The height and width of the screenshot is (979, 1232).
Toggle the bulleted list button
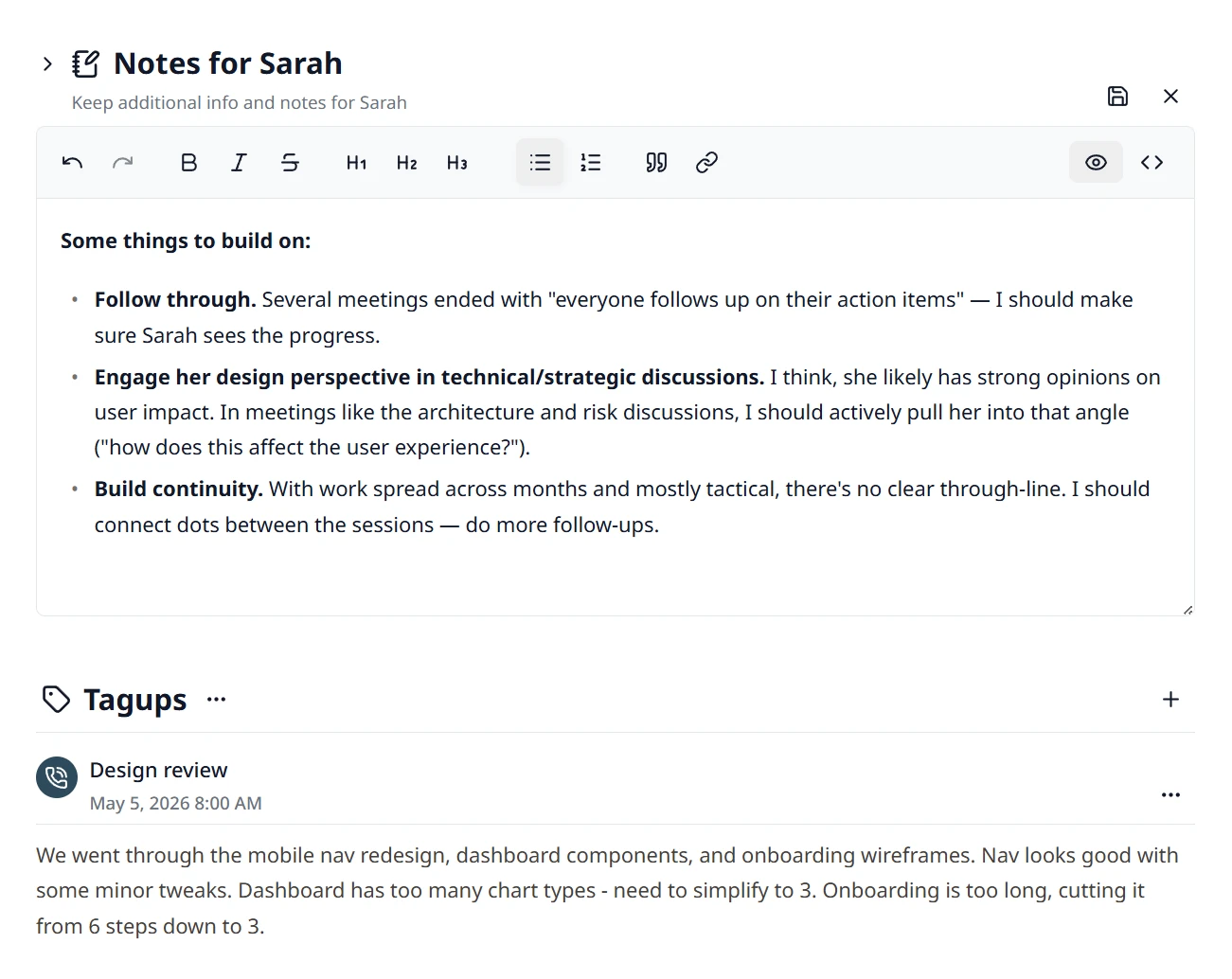coord(540,163)
